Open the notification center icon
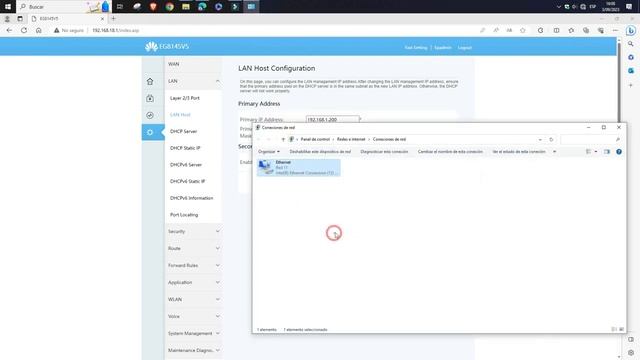 [629, 7]
